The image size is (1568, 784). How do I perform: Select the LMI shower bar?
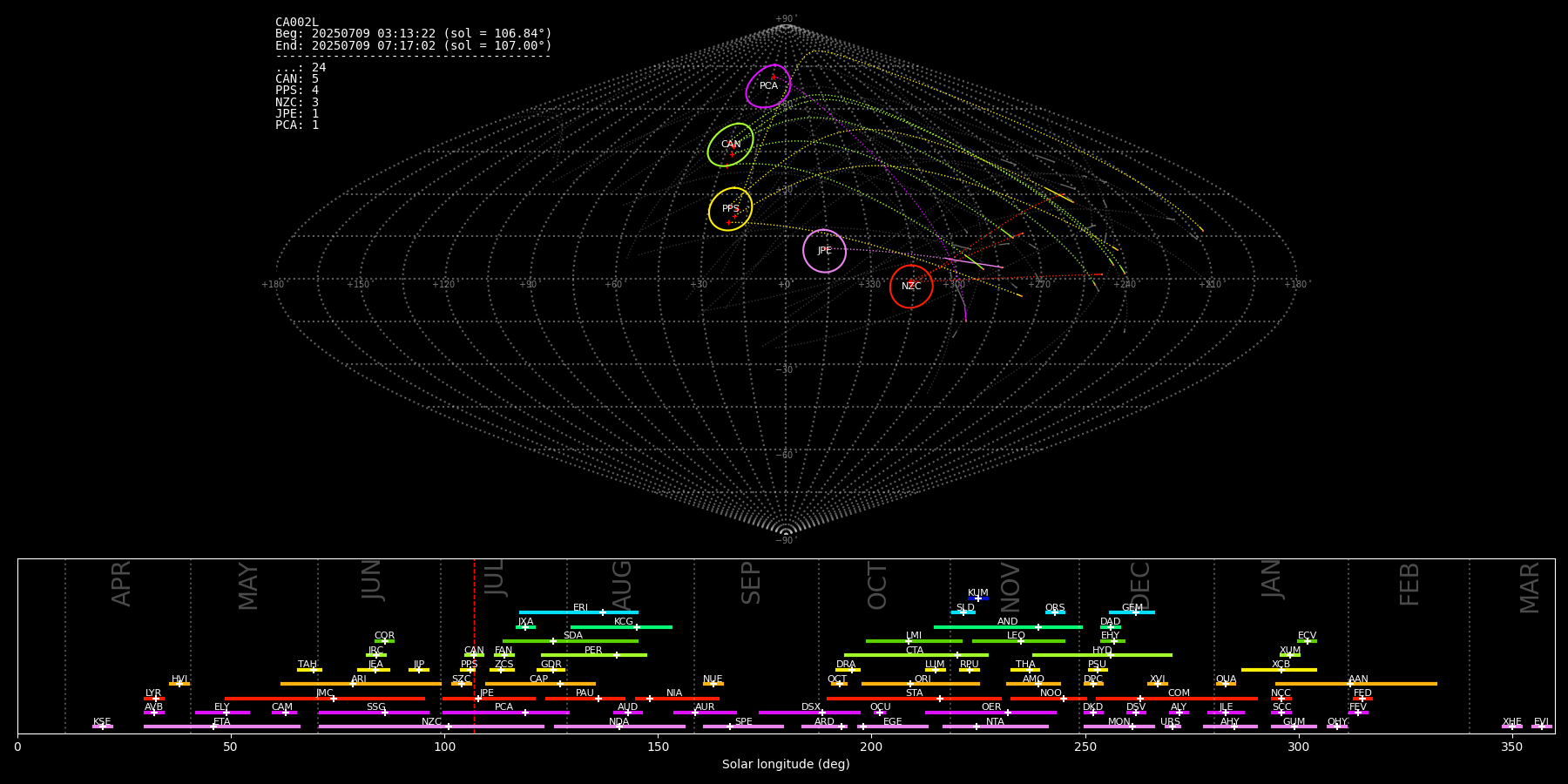[x=914, y=641]
